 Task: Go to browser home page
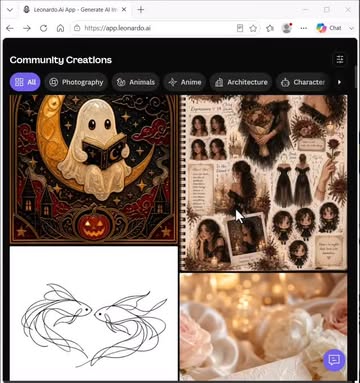[x=60, y=28]
